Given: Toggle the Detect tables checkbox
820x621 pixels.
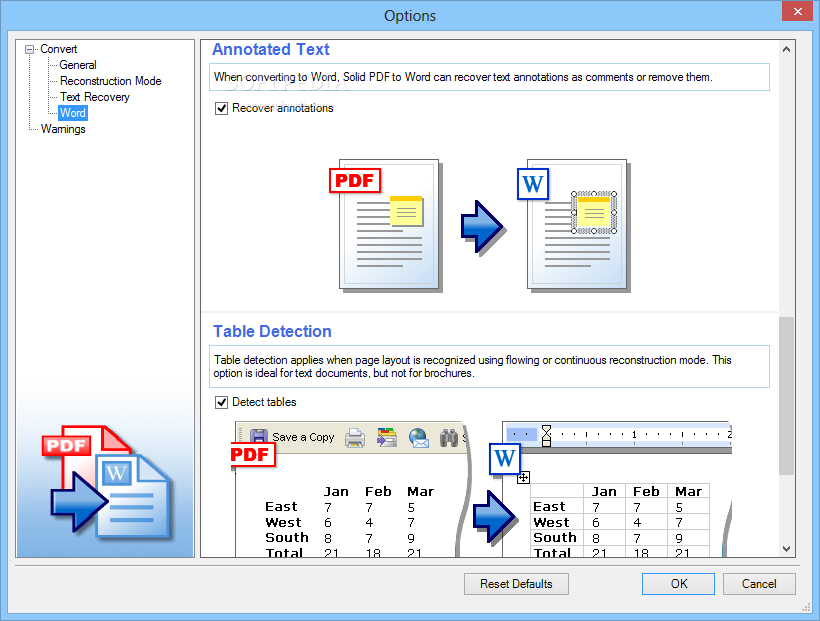Looking at the screenshot, I should click(x=222, y=402).
